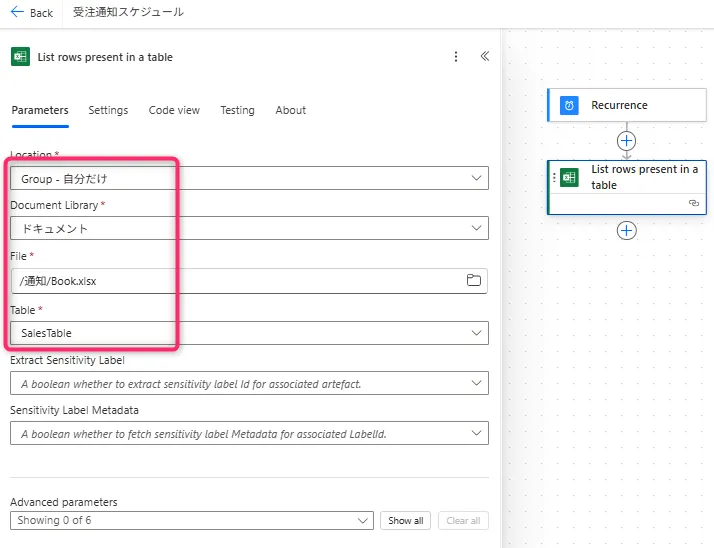Viewport: 714px width, 548px height.
Task: Expand the Table dropdown showing SalesTable
Action: coord(475,332)
